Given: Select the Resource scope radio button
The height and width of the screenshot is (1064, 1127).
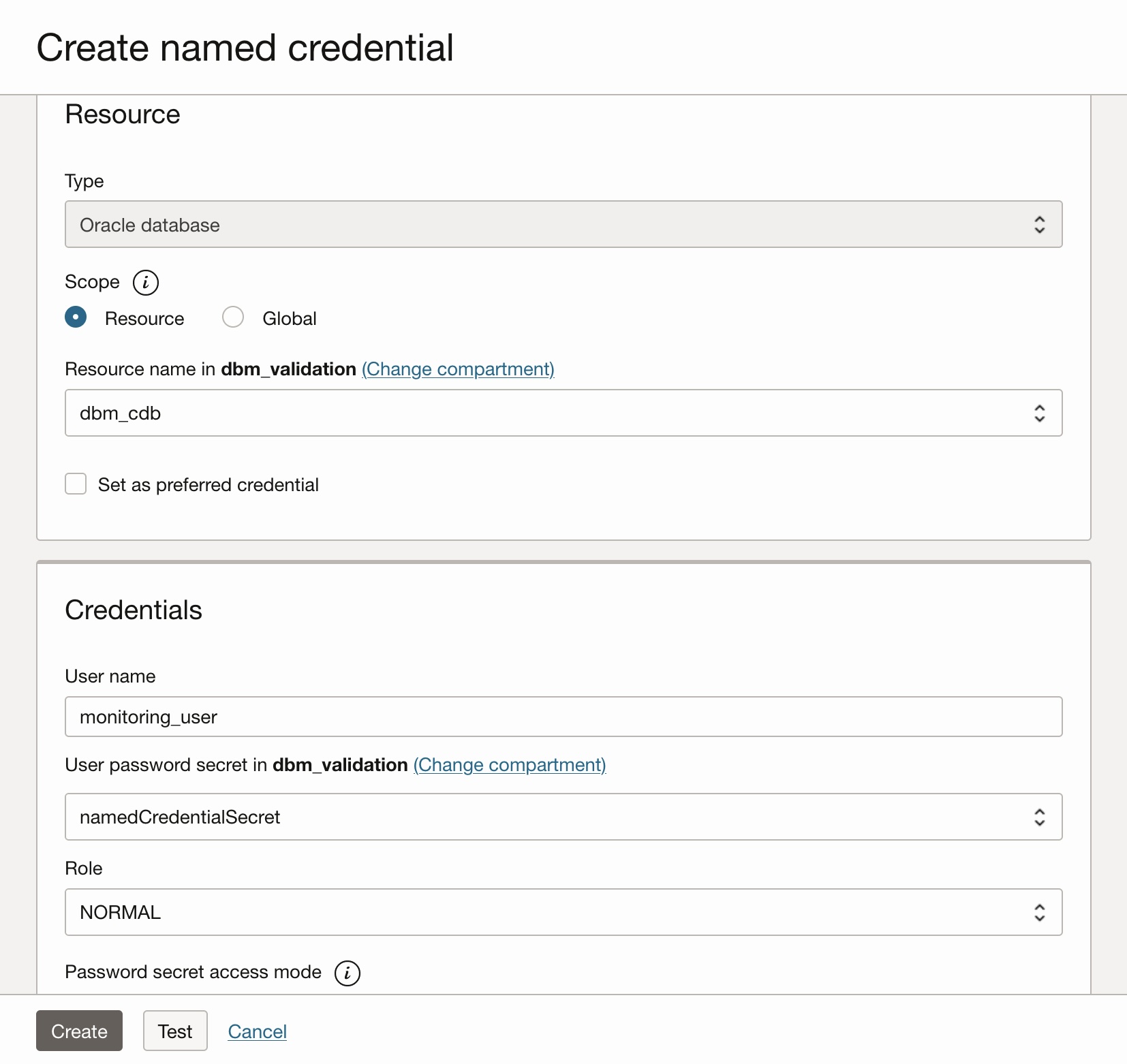Looking at the screenshot, I should pyautogui.click(x=76, y=317).
